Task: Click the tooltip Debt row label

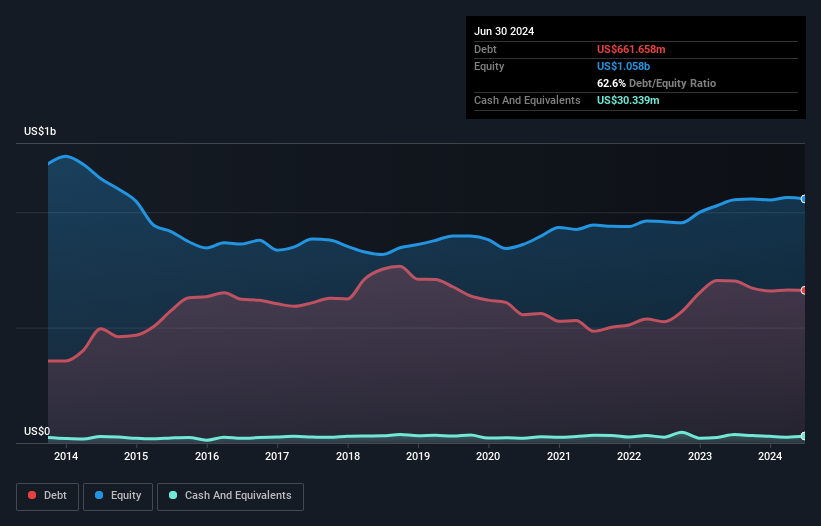Action: 485,49
